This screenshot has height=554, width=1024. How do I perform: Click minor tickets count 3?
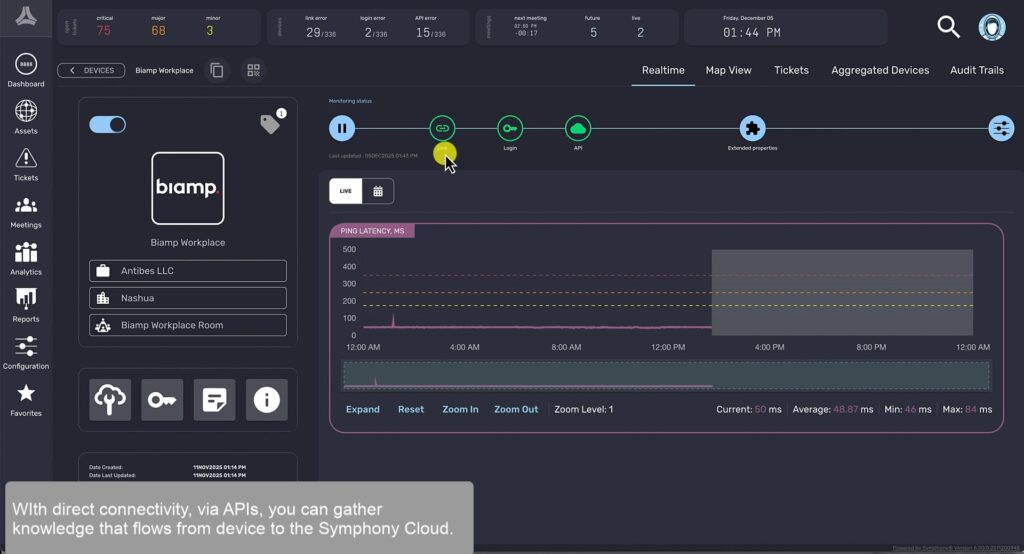[x=210, y=31]
